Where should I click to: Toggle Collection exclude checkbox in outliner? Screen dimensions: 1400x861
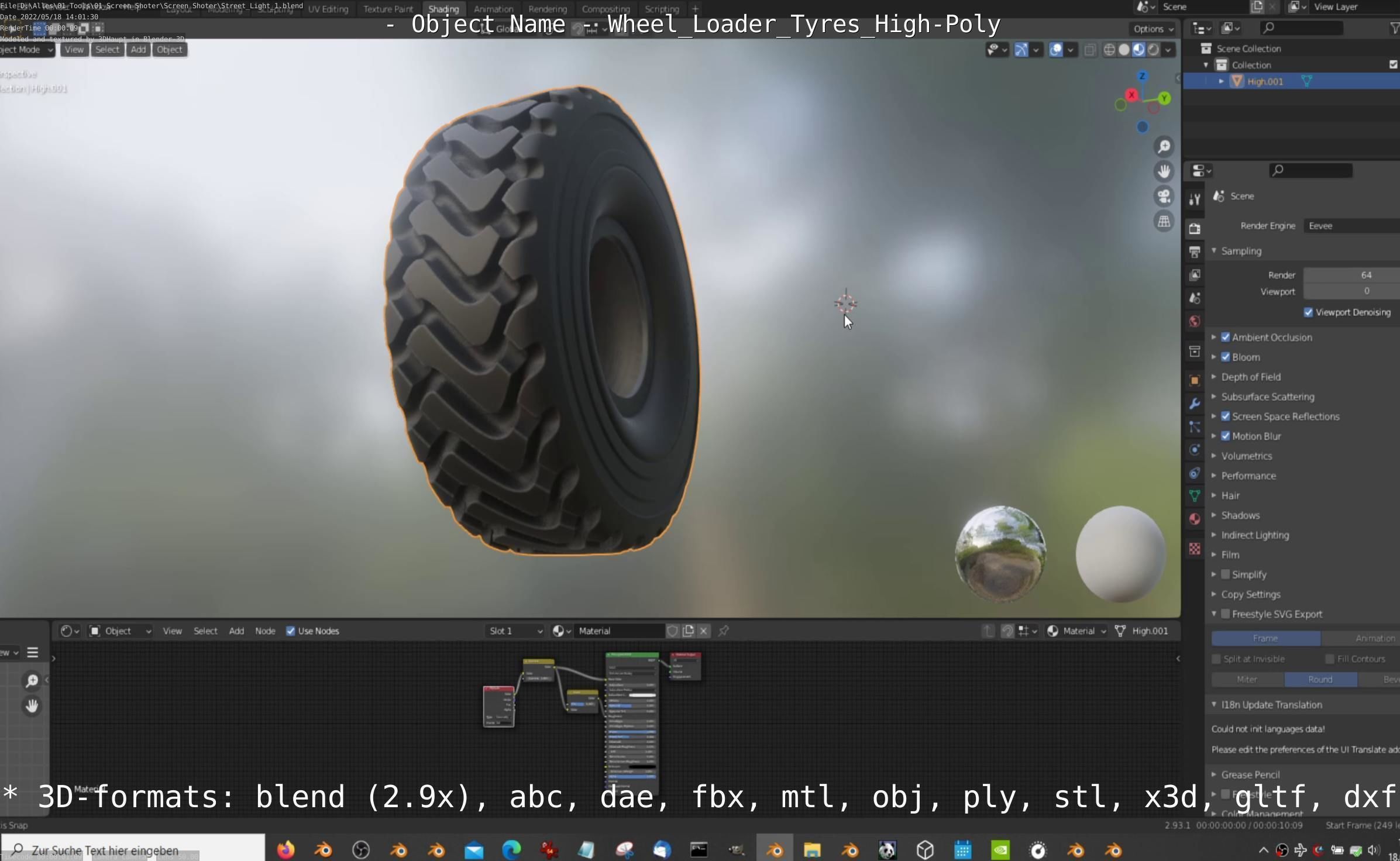1393,65
